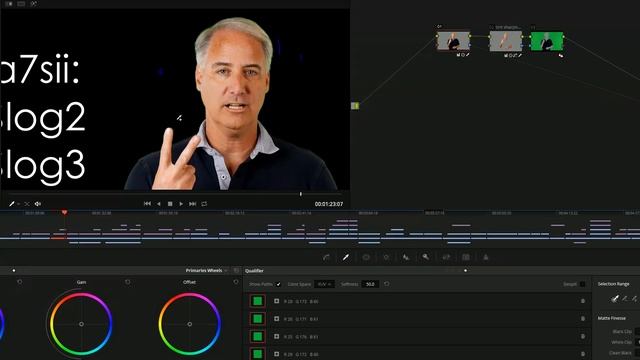
Task: Reset the Offset color wheel
Action: (x=236, y=282)
